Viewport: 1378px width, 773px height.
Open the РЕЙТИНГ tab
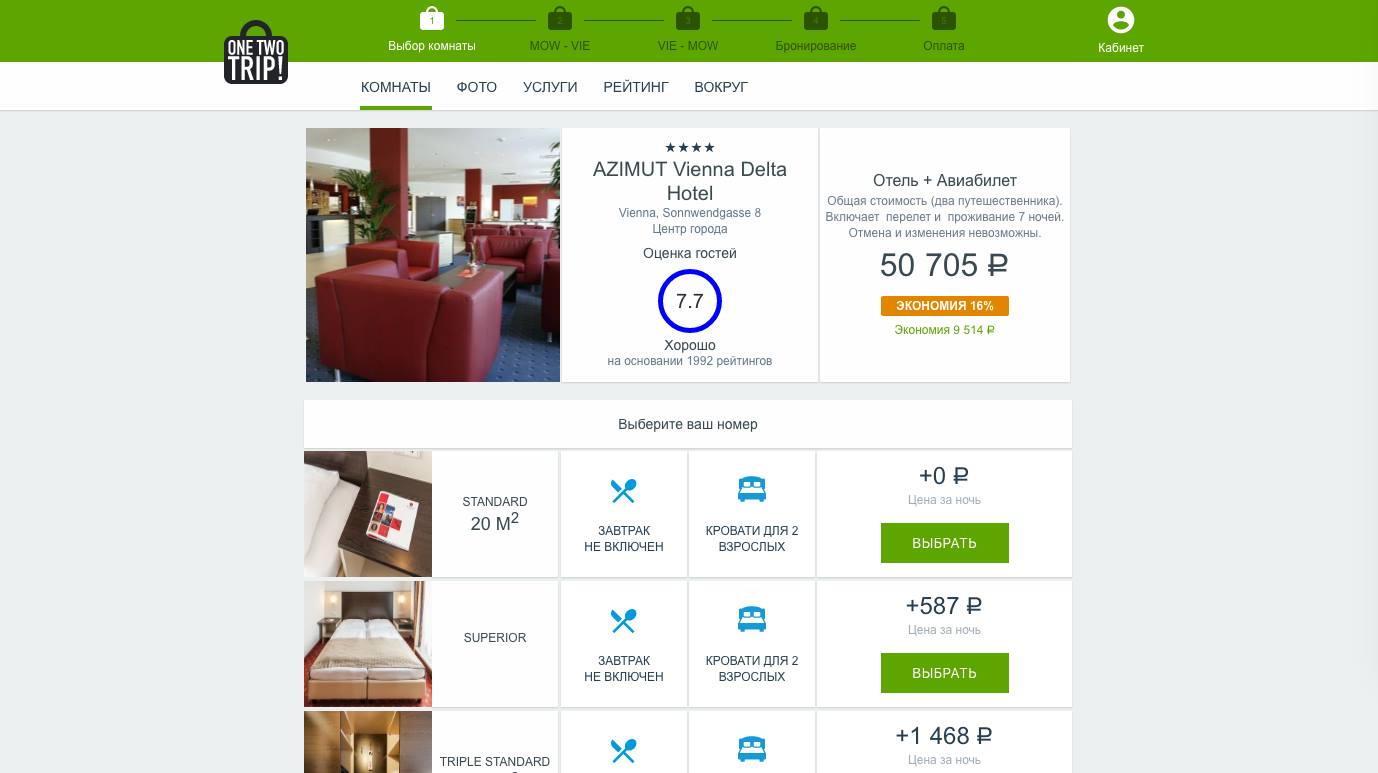click(636, 87)
